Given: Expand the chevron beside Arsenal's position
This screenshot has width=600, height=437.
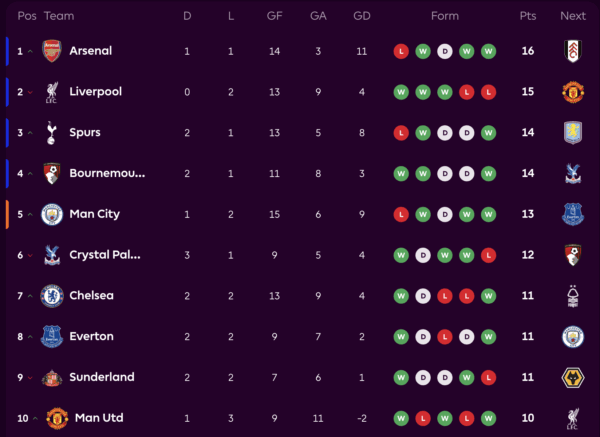Looking at the screenshot, I should pyautogui.click(x=30, y=52).
